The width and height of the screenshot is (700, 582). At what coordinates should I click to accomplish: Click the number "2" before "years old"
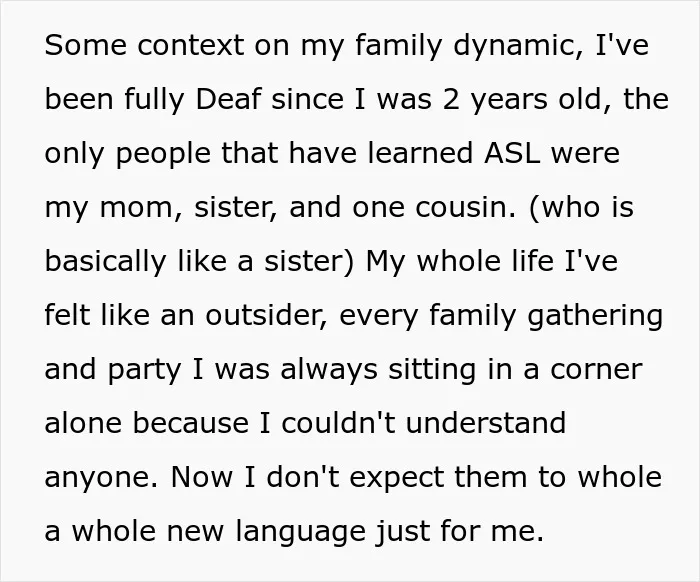tap(451, 99)
